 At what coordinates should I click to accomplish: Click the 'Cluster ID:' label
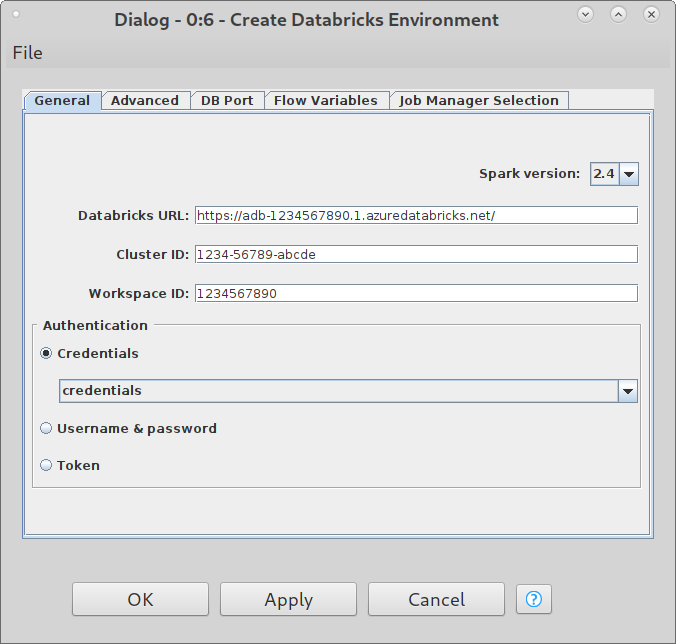click(x=153, y=254)
